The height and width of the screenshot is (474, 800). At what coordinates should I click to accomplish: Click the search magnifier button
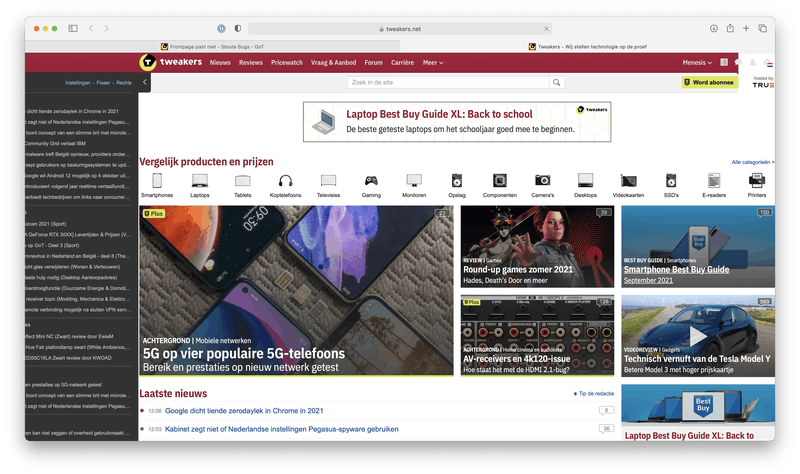click(x=557, y=82)
